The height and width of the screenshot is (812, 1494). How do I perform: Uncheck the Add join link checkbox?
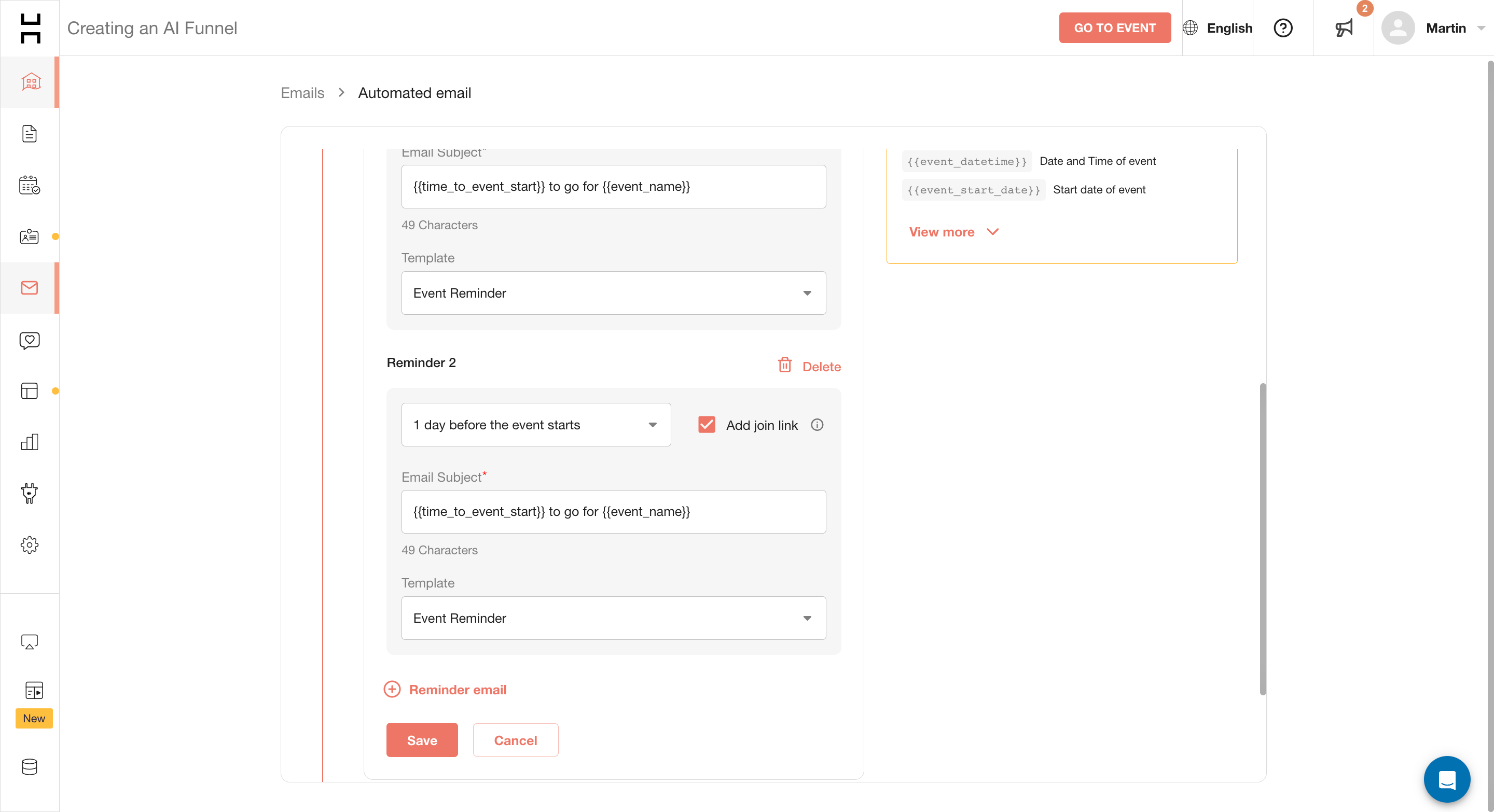(707, 425)
